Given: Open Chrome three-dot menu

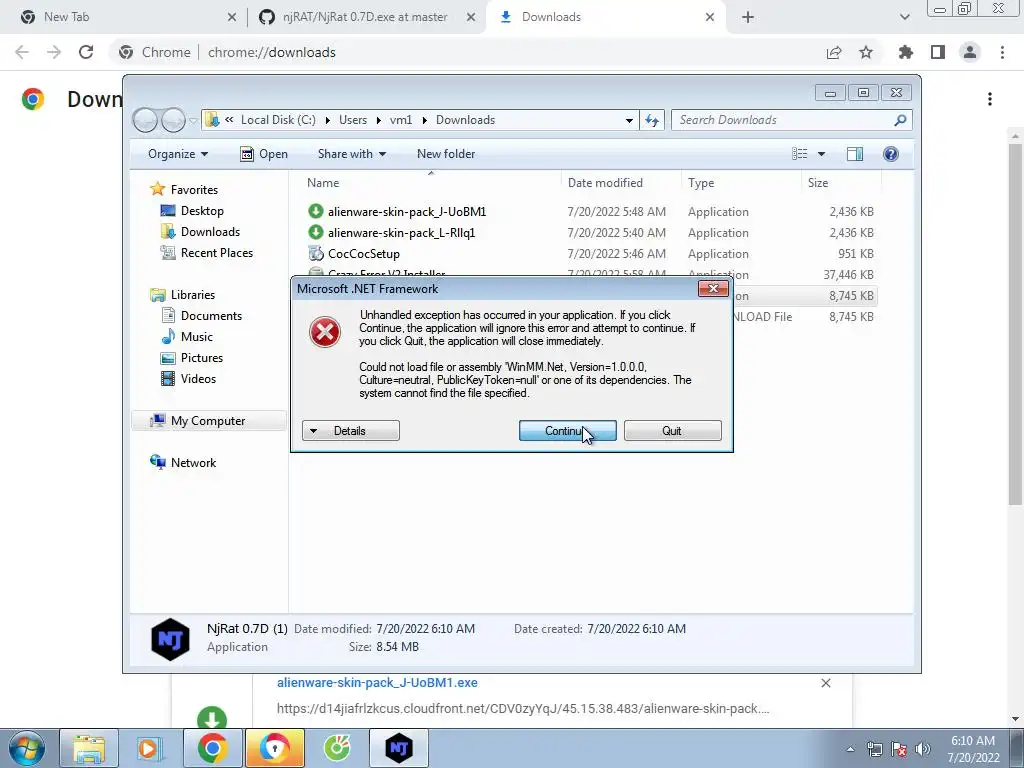Looking at the screenshot, I should tap(1002, 52).
